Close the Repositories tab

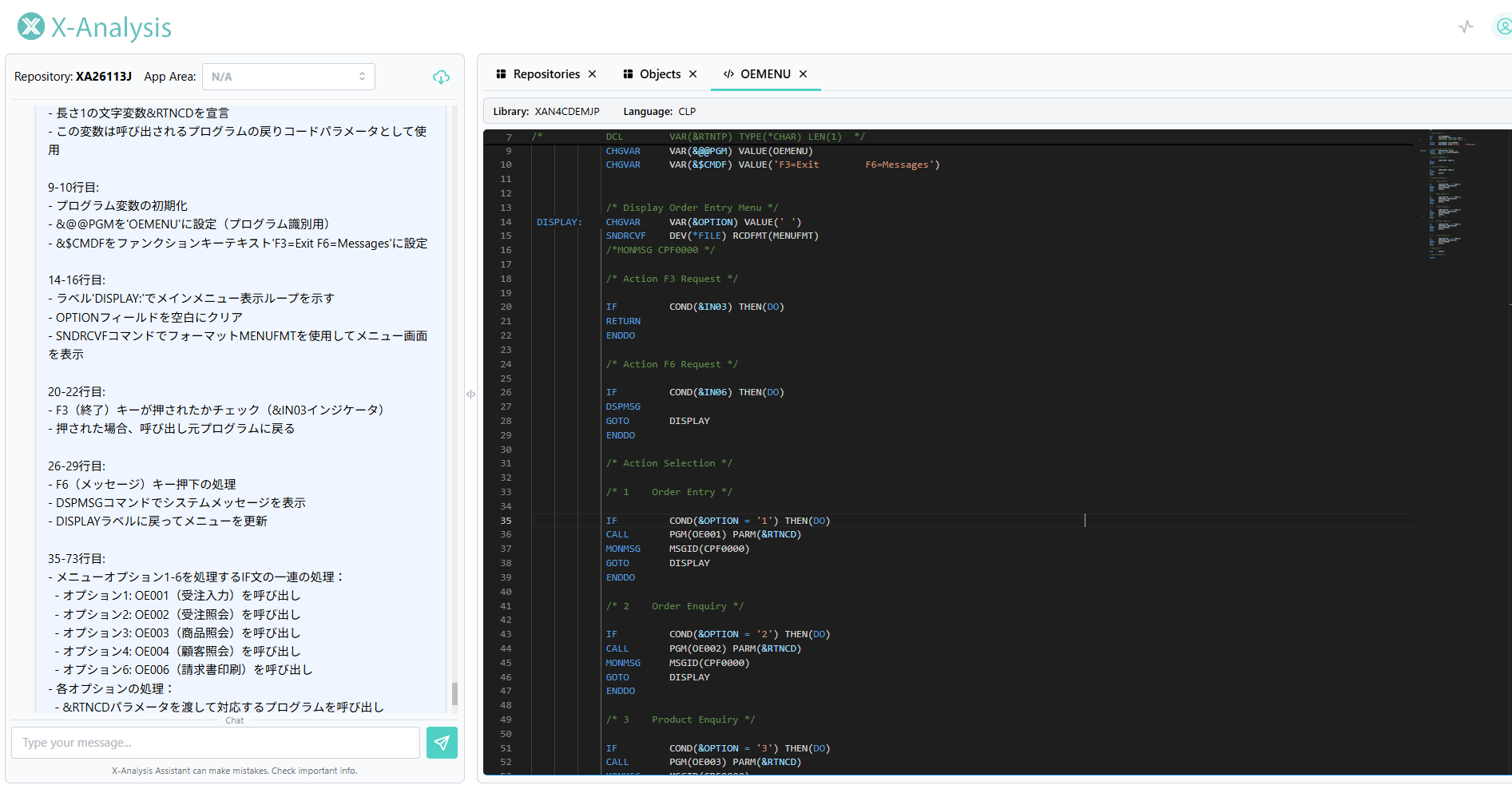[593, 74]
